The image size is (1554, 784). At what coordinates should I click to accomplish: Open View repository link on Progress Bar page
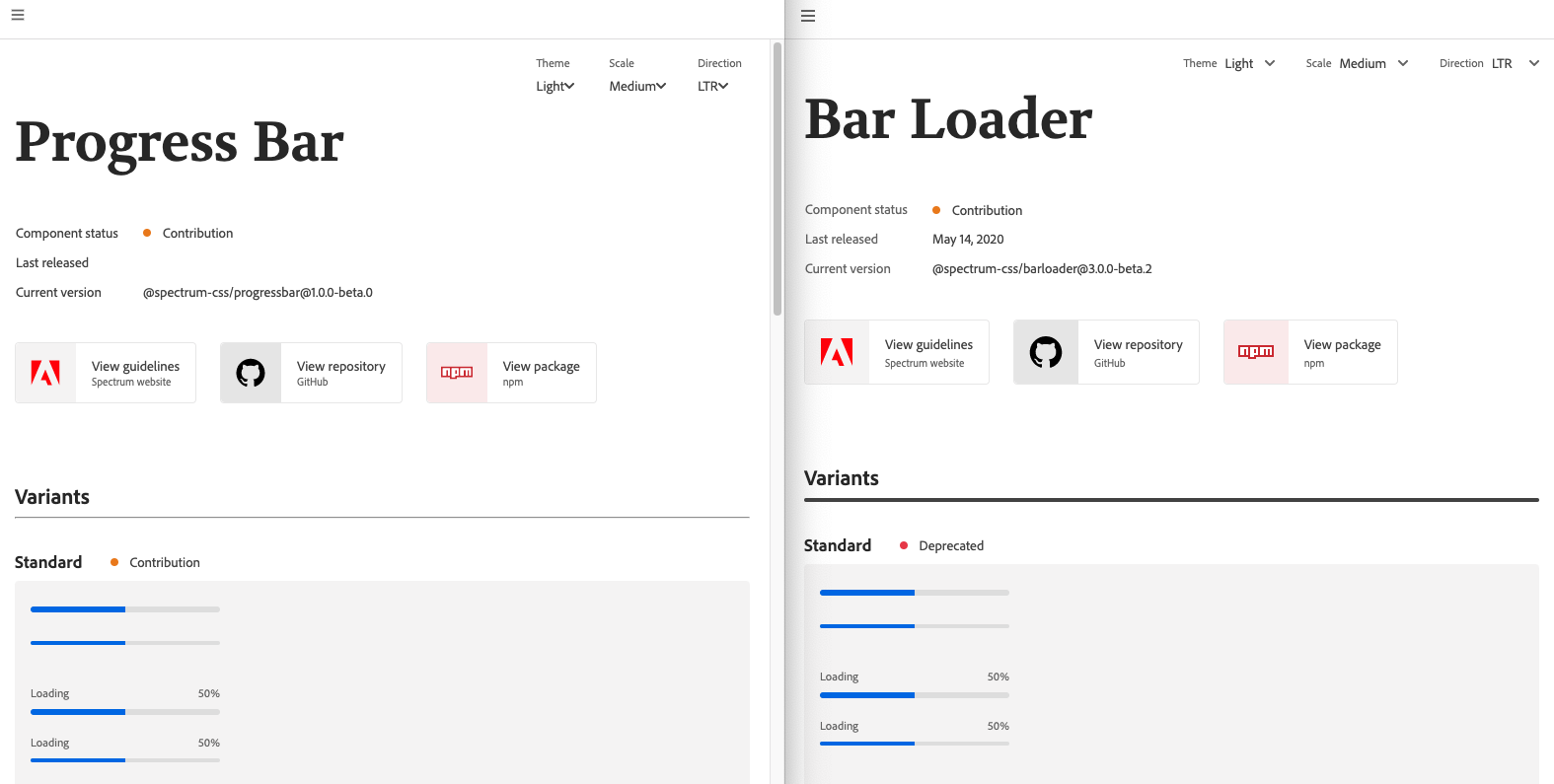(311, 373)
